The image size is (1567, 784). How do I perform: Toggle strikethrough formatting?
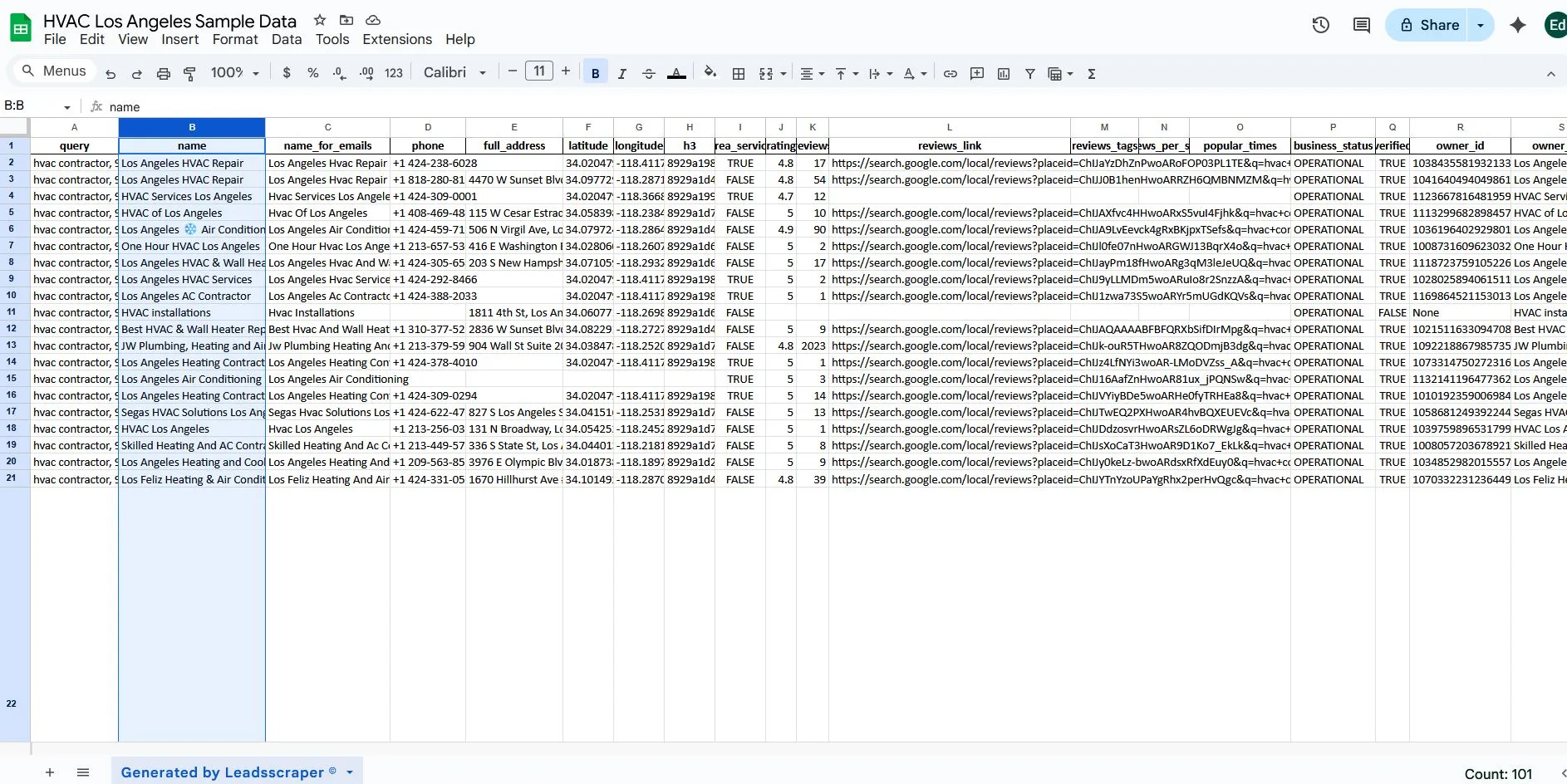point(649,74)
